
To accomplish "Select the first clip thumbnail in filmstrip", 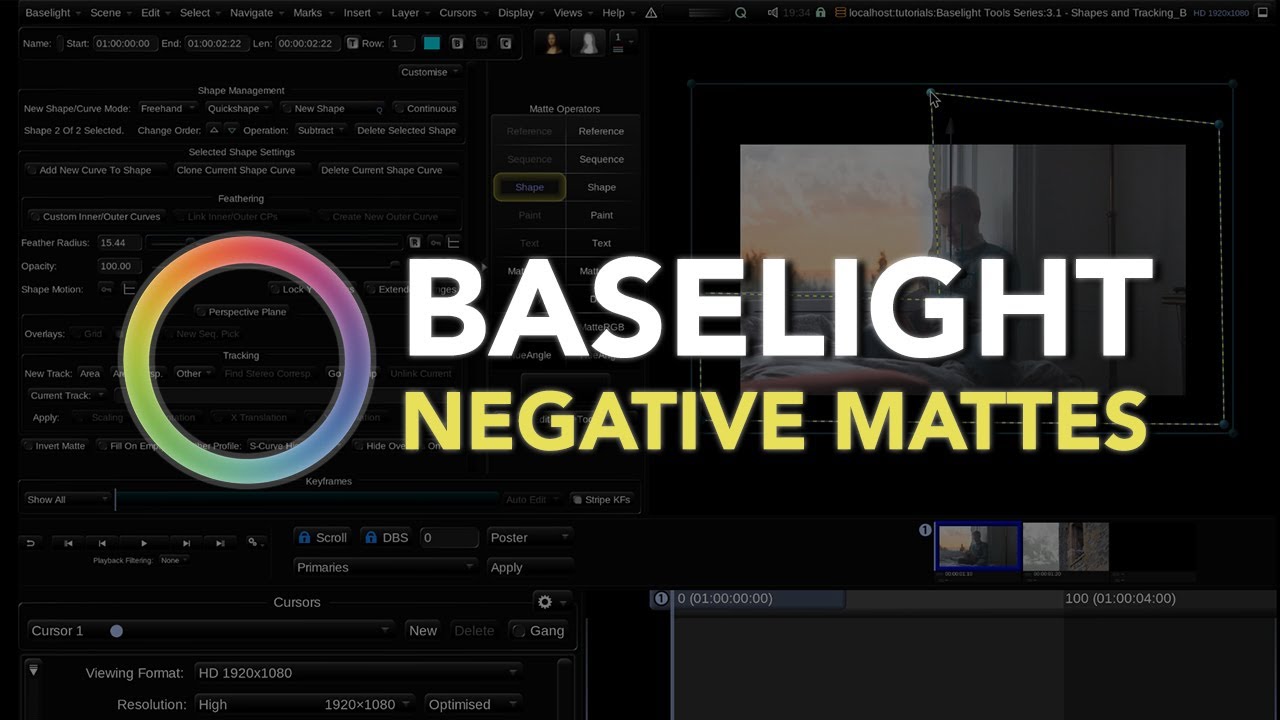I will [977, 547].
